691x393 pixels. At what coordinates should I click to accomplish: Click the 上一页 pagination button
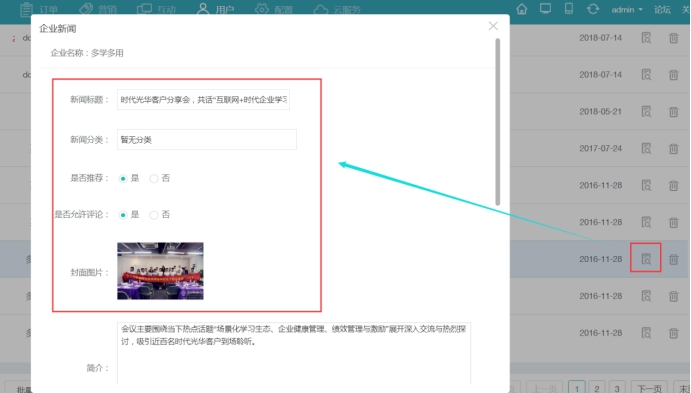click(545, 388)
